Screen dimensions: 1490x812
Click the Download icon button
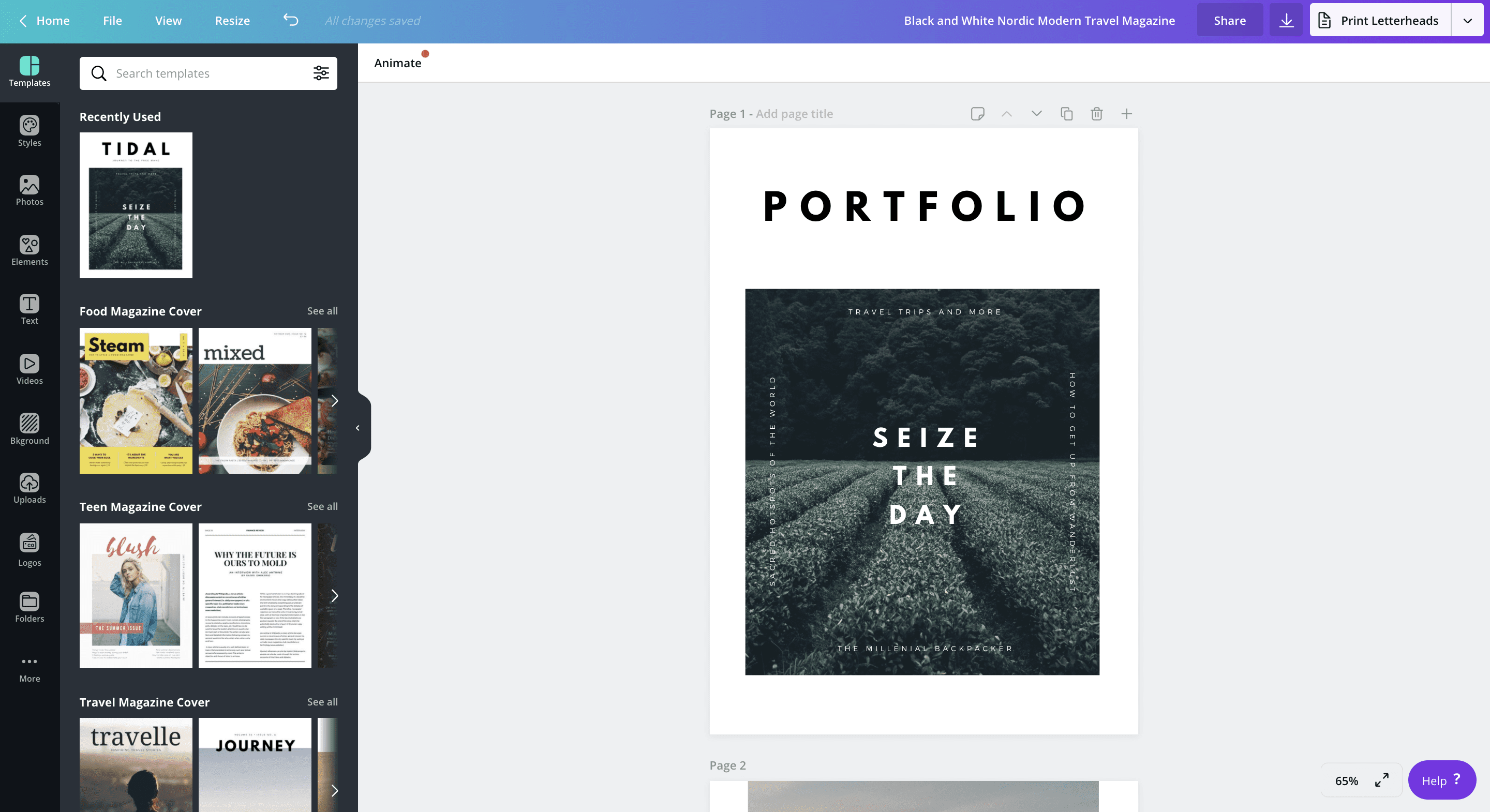tap(1287, 19)
